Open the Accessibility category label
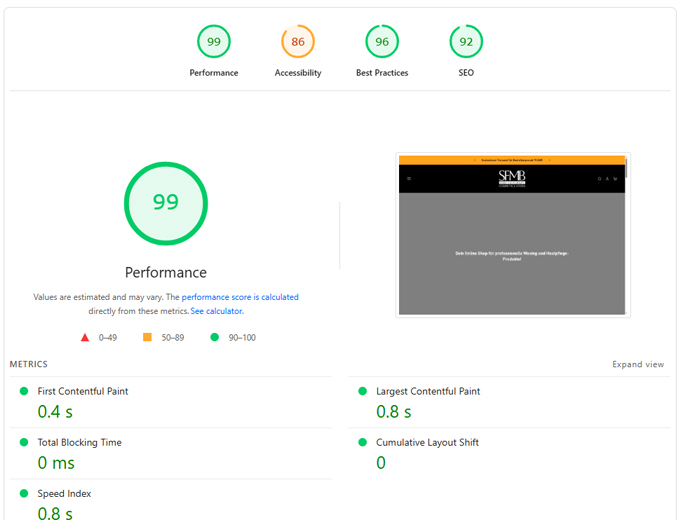 pos(298,73)
